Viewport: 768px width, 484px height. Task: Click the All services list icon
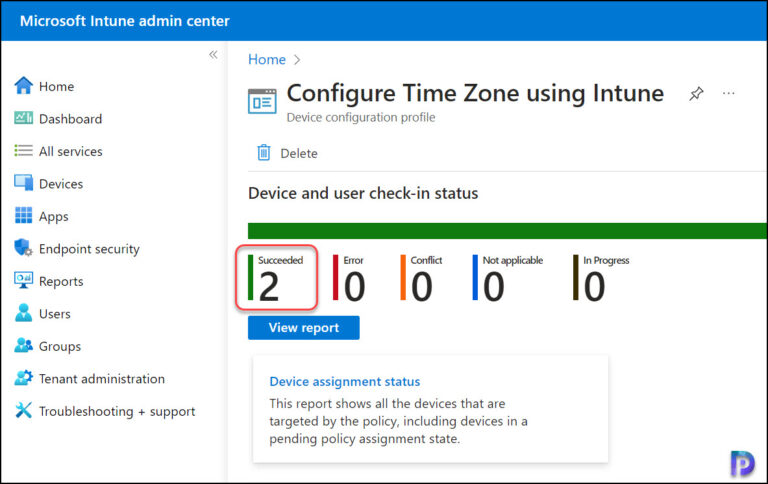pyautogui.click(x=23, y=151)
